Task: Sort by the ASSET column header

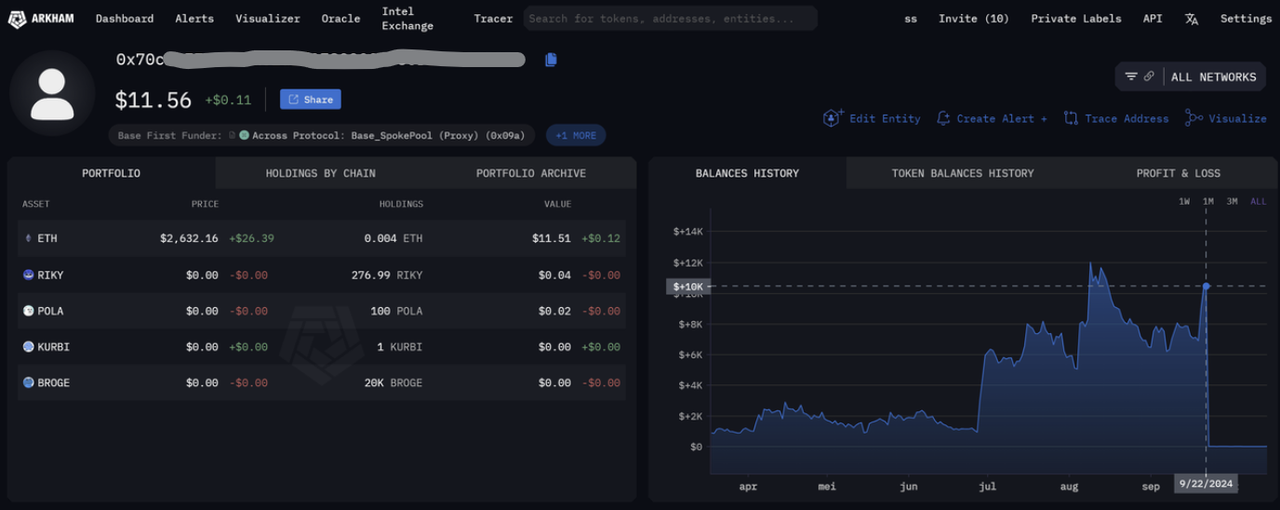Action: tap(36, 204)
